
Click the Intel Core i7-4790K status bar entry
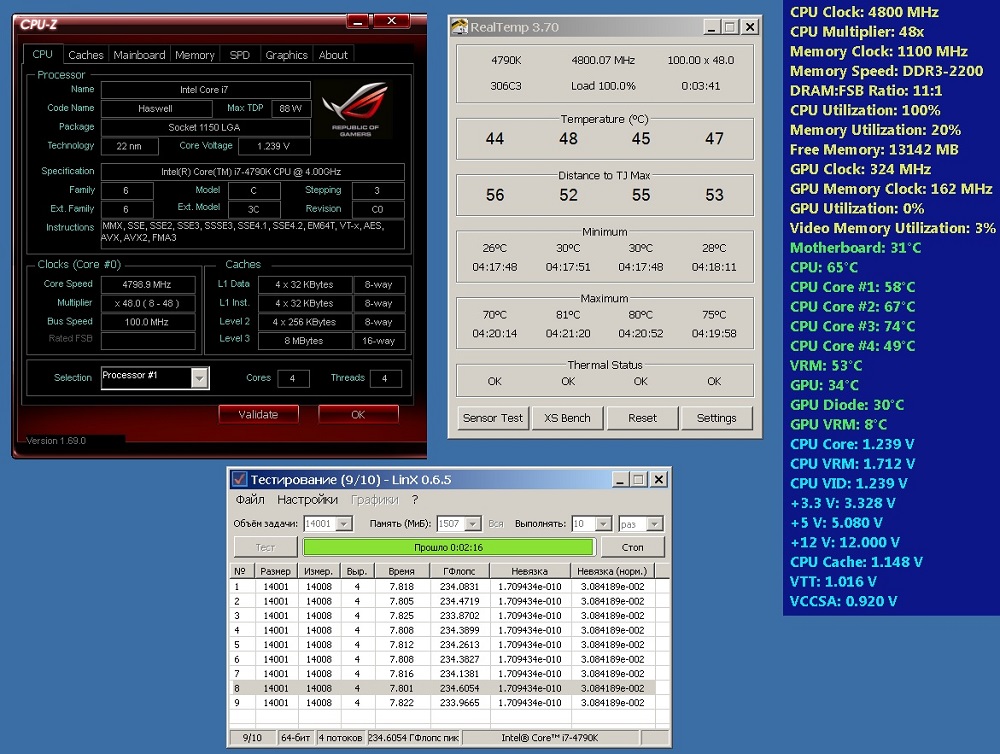[x=550, y=737]
